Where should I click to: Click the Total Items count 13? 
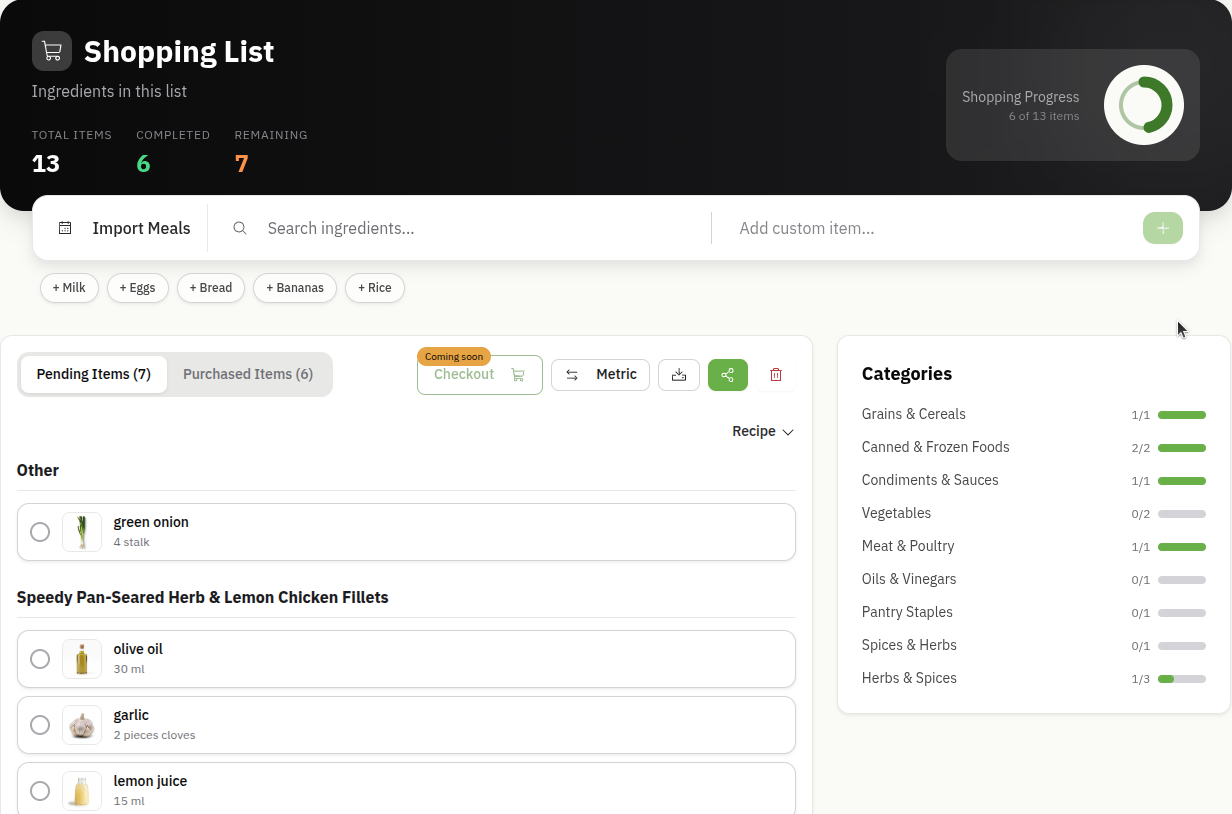pos(46,164)
